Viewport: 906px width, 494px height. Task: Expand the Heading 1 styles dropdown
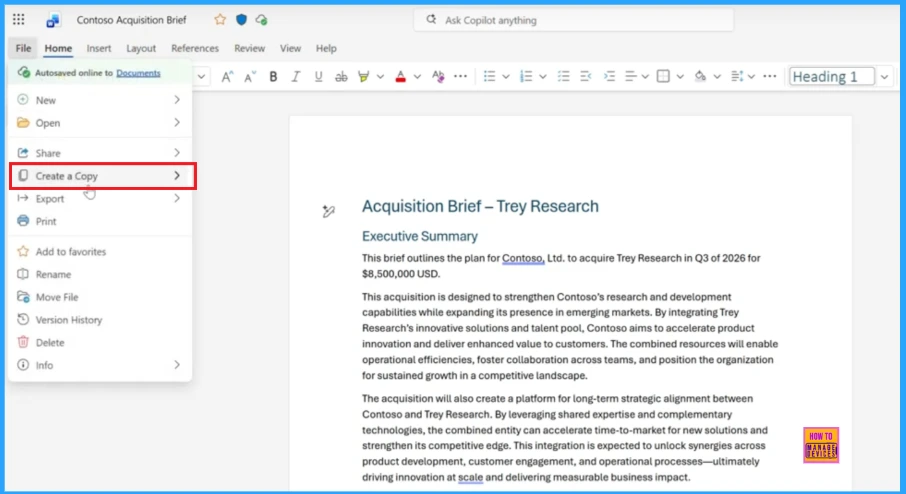tap(885, 77)
